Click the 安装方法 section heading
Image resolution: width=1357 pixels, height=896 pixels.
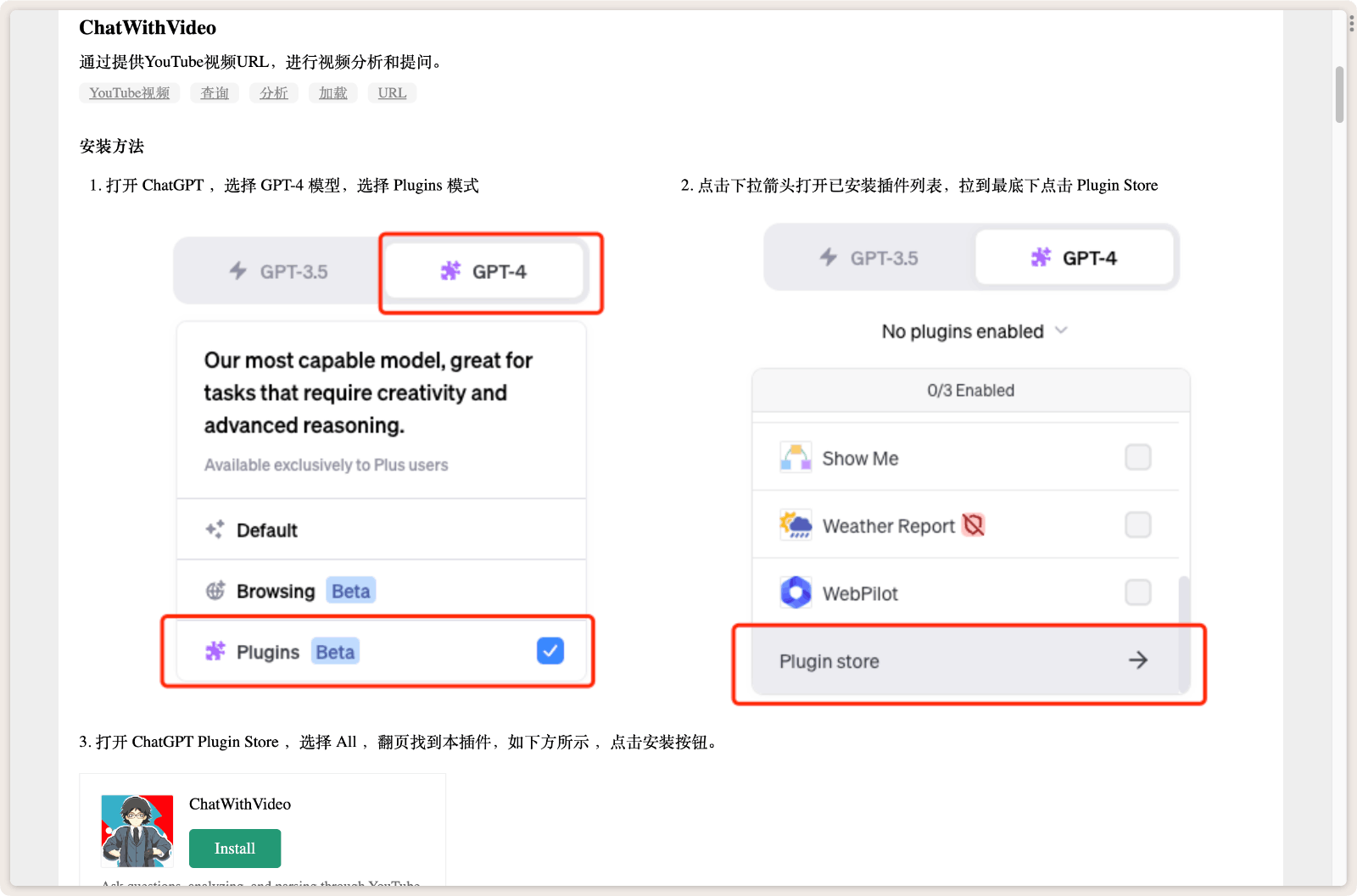112,147
